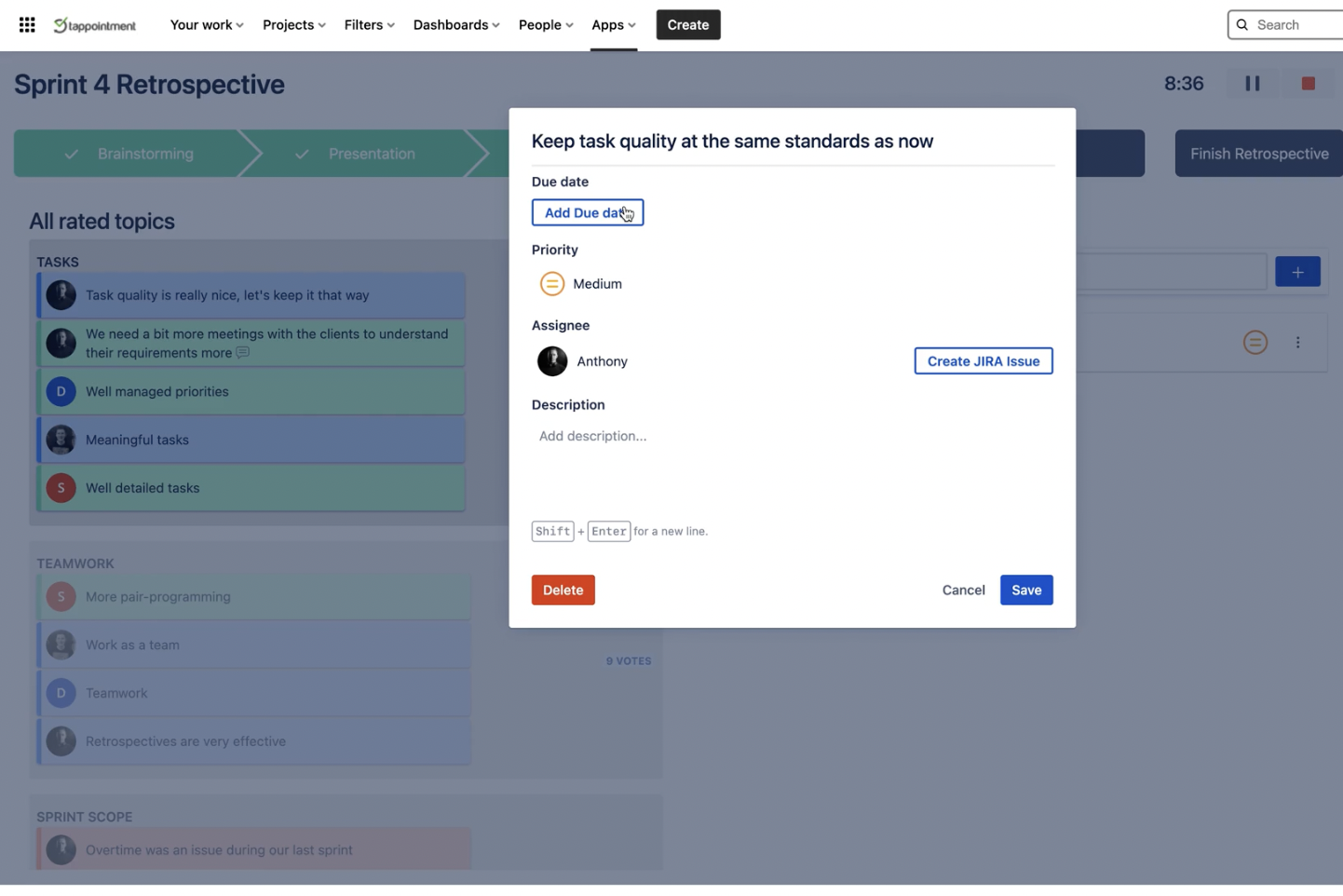Image resolution: width=1343 pixels, height=896 pixels.
Task: Open the Apps menu
Action: click(x=613, y=25)
